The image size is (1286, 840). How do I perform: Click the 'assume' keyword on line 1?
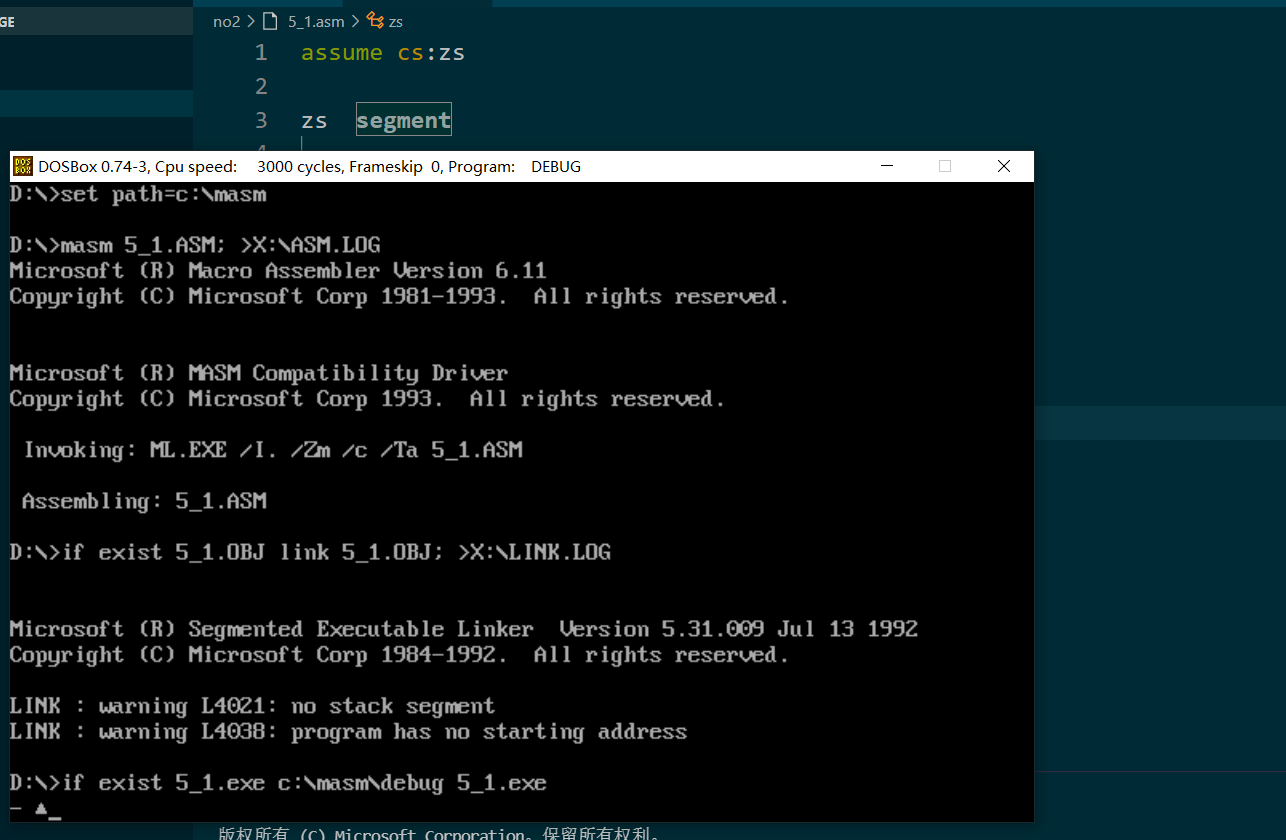(x=342, y=52)
